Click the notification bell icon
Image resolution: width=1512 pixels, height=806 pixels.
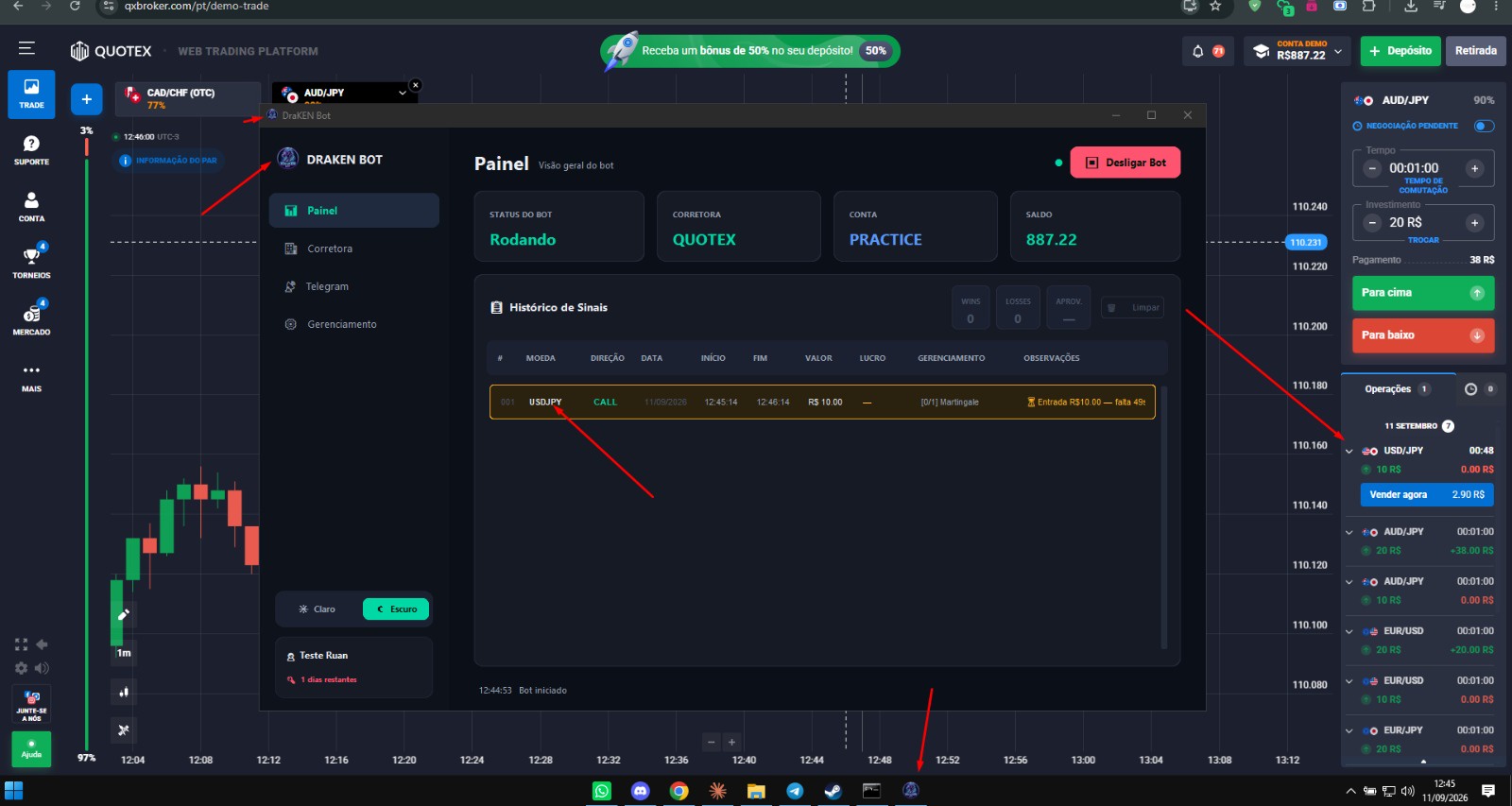(x=1197, y=51)
